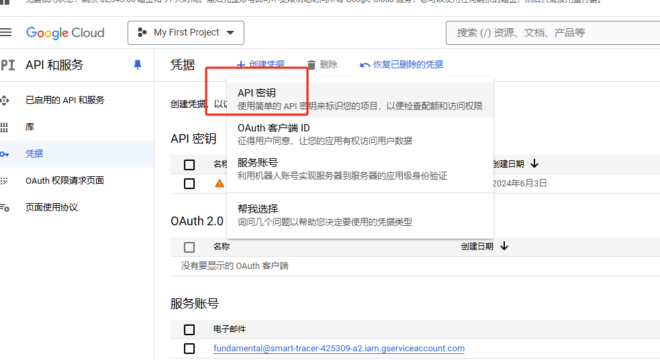This screenshot has height=360, width=660.
Task: Open the hamburger navigation menu
Action: click(5, 32)
